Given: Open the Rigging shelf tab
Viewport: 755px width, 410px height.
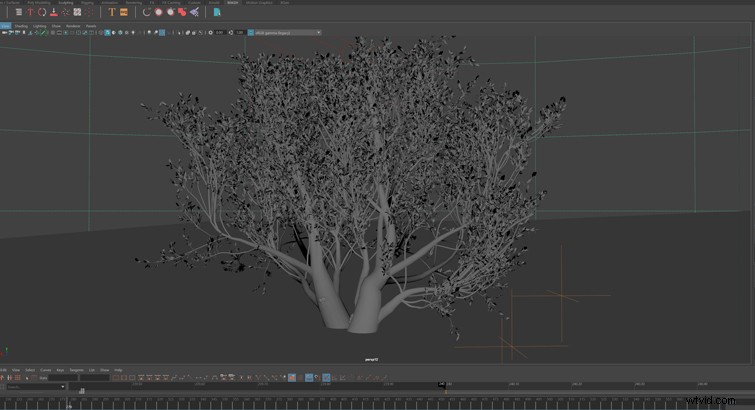Looking at the screenshot, I should click(x=87, y=2).
